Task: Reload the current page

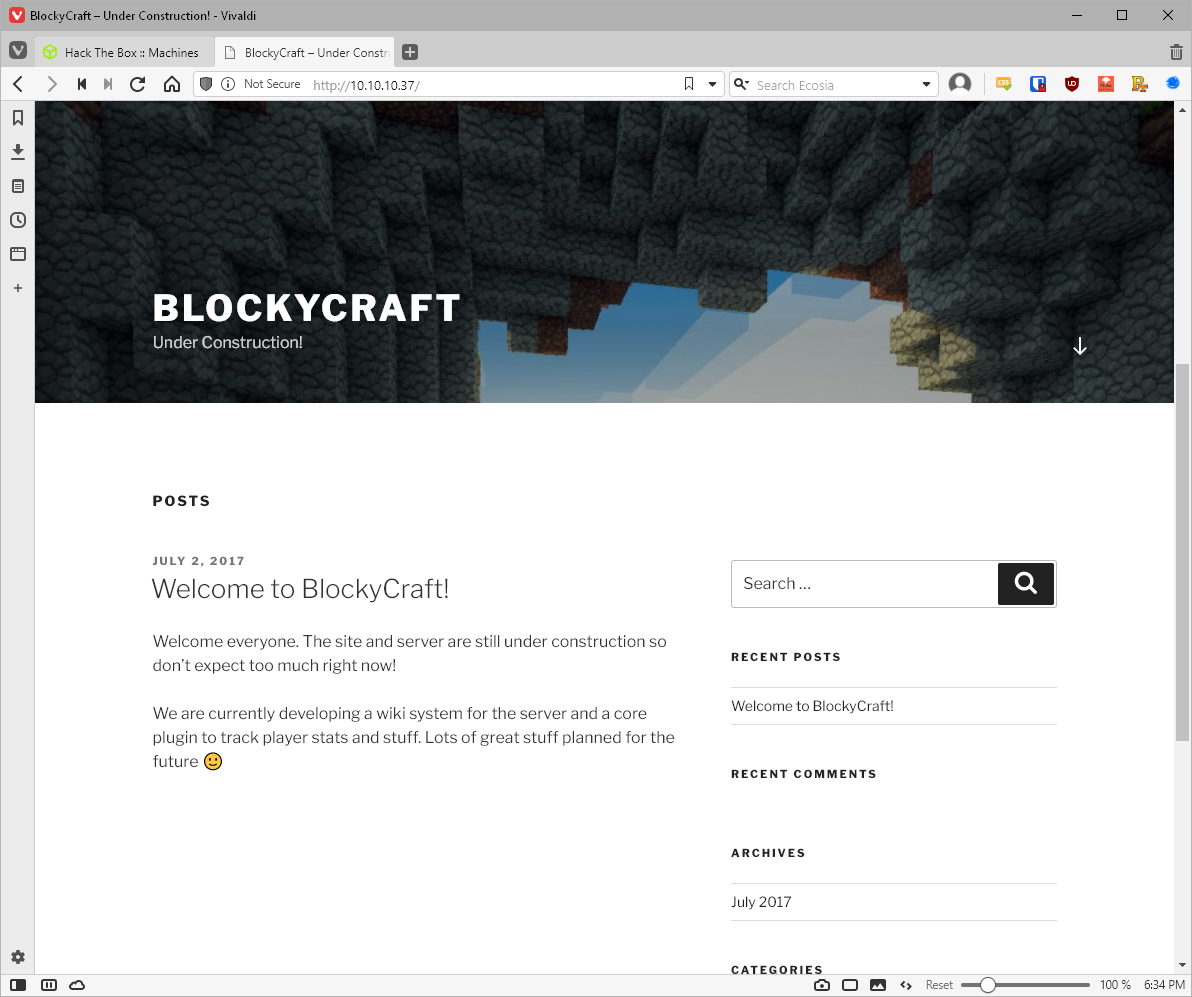Action: [x=138, y=84]
